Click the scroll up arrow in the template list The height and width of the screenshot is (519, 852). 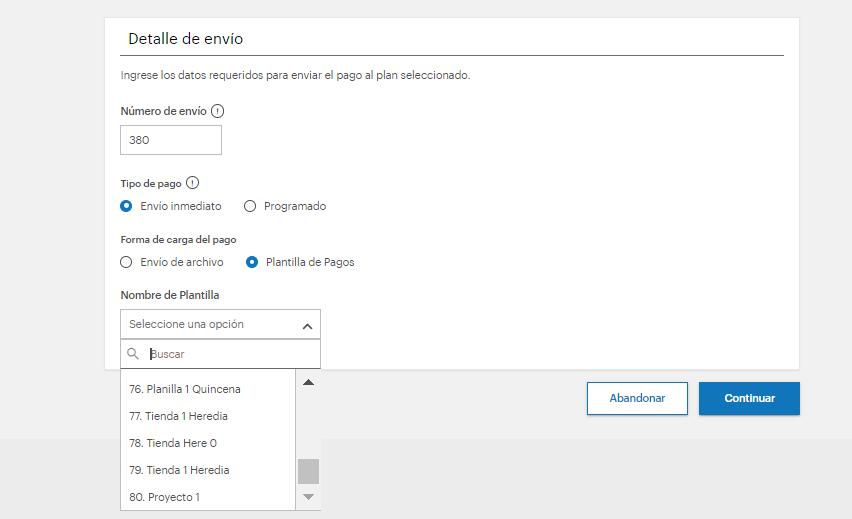pos(308,383)
